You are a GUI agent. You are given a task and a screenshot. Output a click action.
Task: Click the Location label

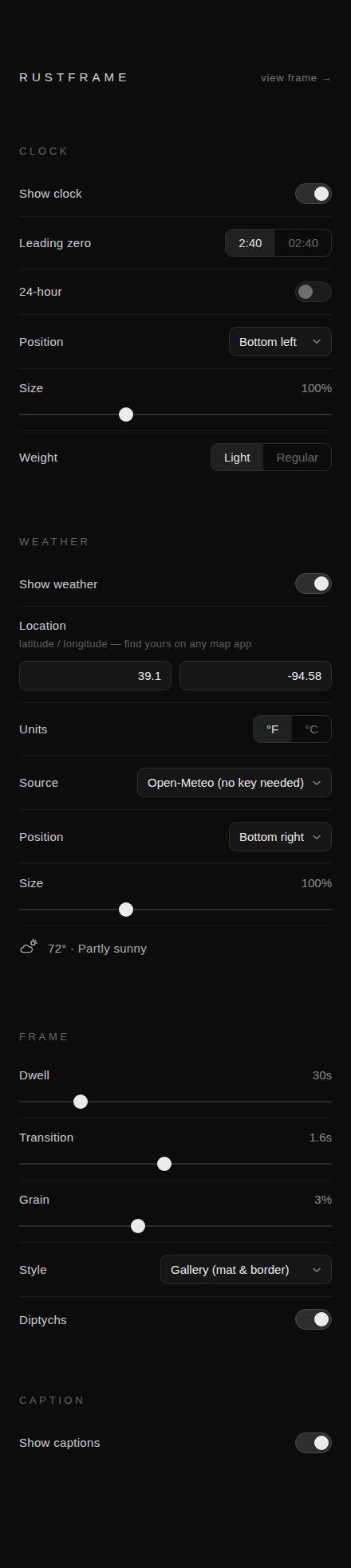pos(42,626)
